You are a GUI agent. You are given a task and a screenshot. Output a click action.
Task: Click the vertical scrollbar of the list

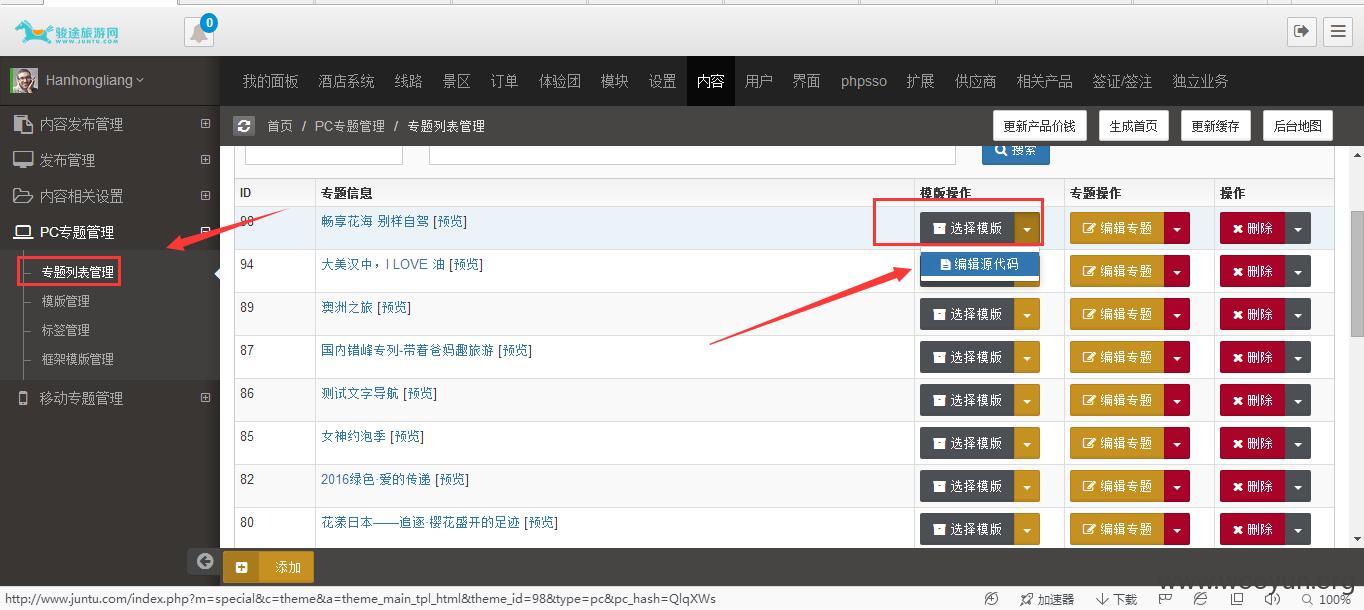tap(1357, 346)
